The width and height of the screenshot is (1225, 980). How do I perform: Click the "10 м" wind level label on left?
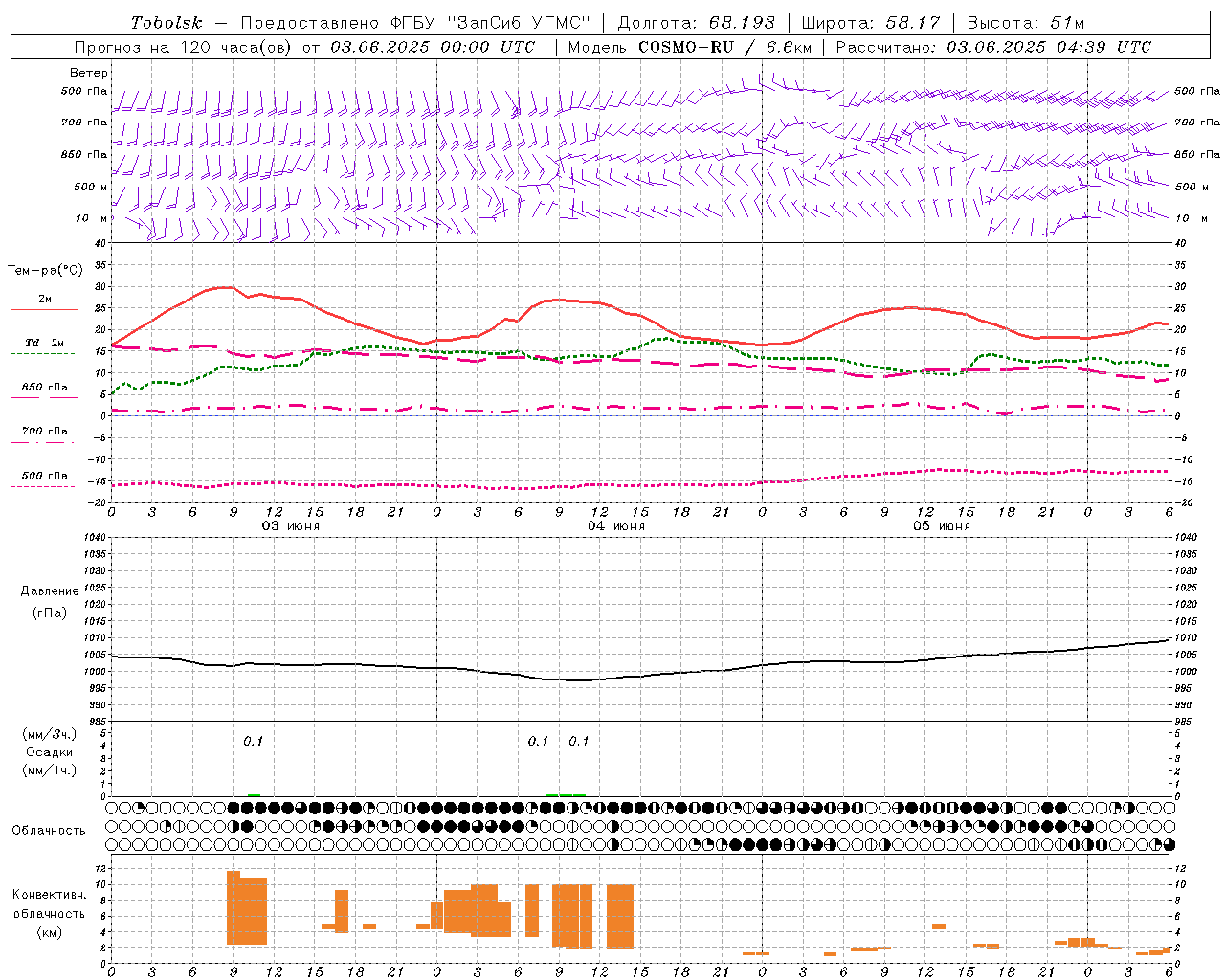pyautogui.click(x=92, y=218)
